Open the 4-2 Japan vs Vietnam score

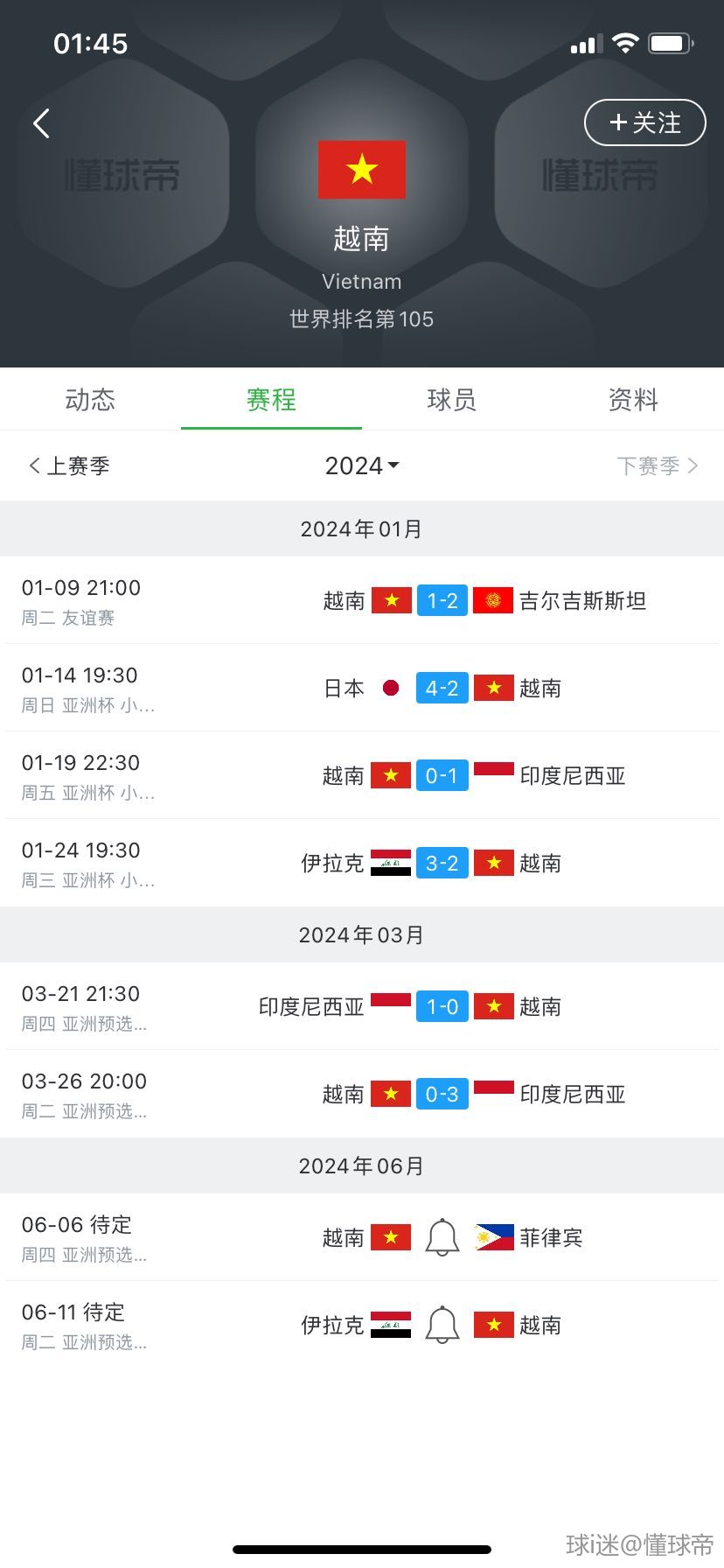442,688
